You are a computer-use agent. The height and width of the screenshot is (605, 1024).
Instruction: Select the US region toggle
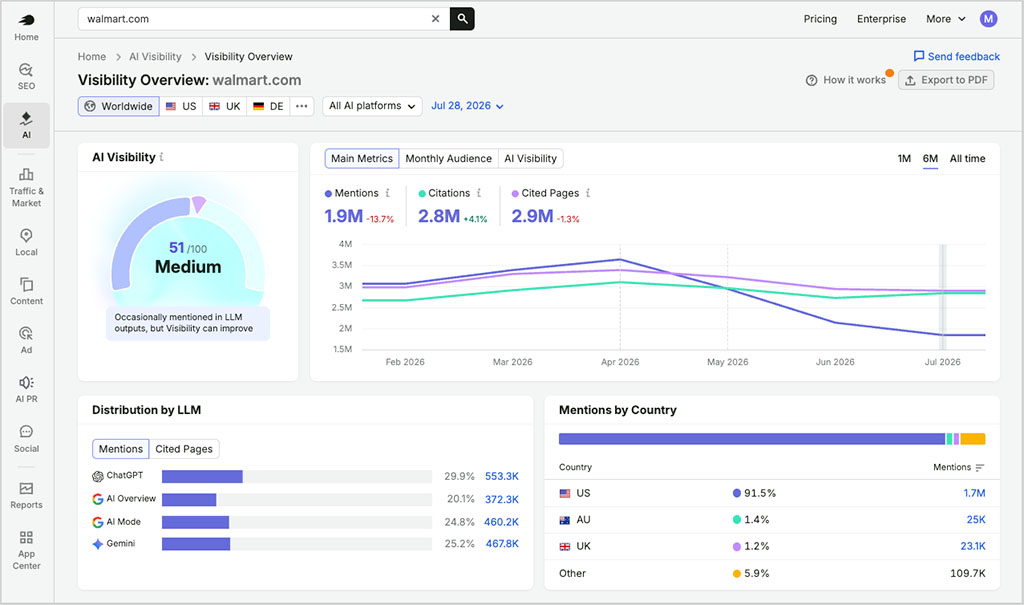coord(181,106)
